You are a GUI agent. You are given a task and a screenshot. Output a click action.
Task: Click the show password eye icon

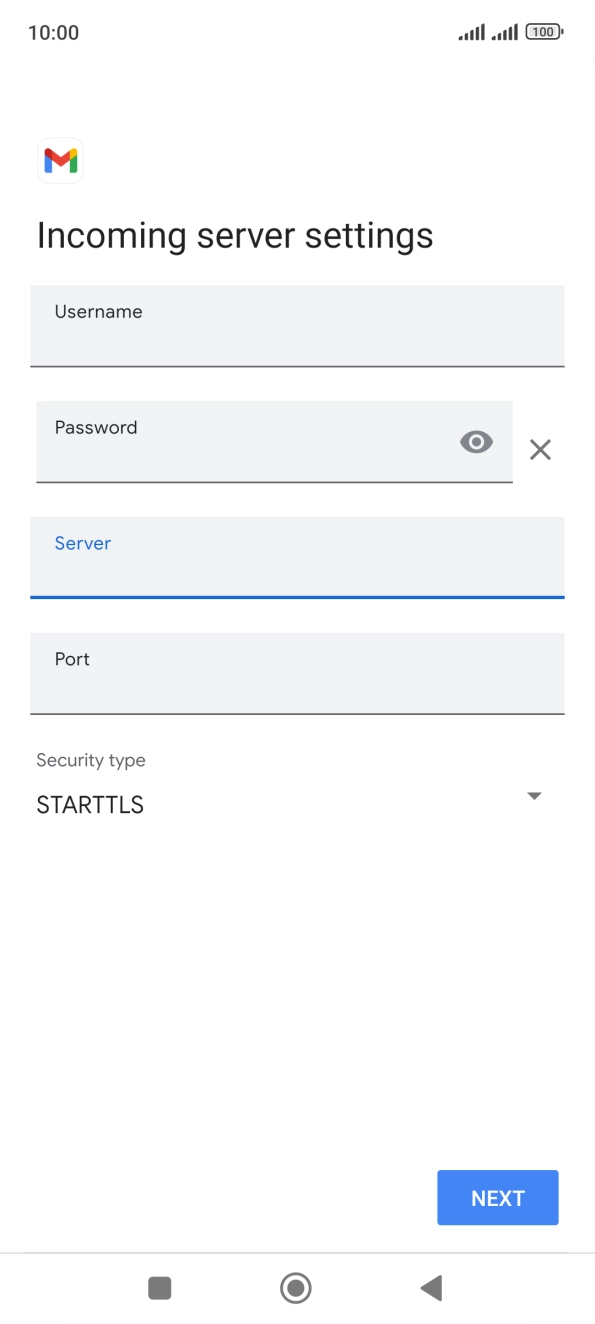[476, 442]
